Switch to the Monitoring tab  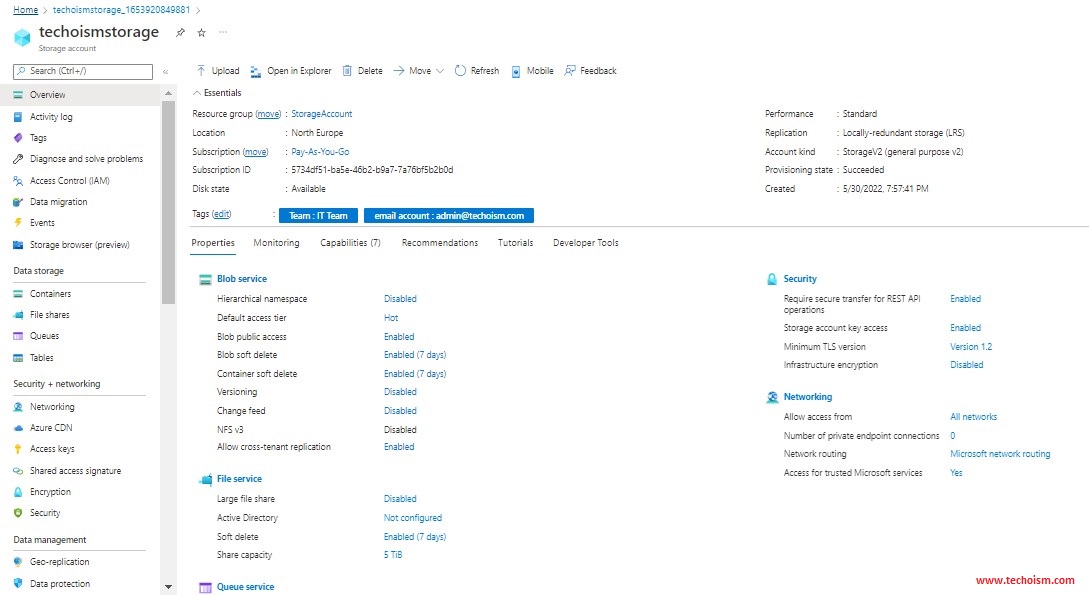click(276, 243)
